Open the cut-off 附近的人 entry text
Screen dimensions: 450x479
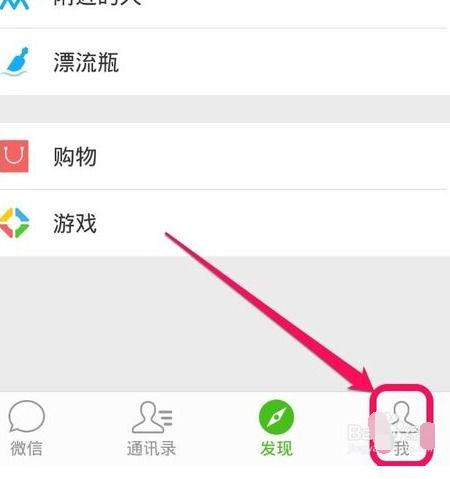coord(97,3)
